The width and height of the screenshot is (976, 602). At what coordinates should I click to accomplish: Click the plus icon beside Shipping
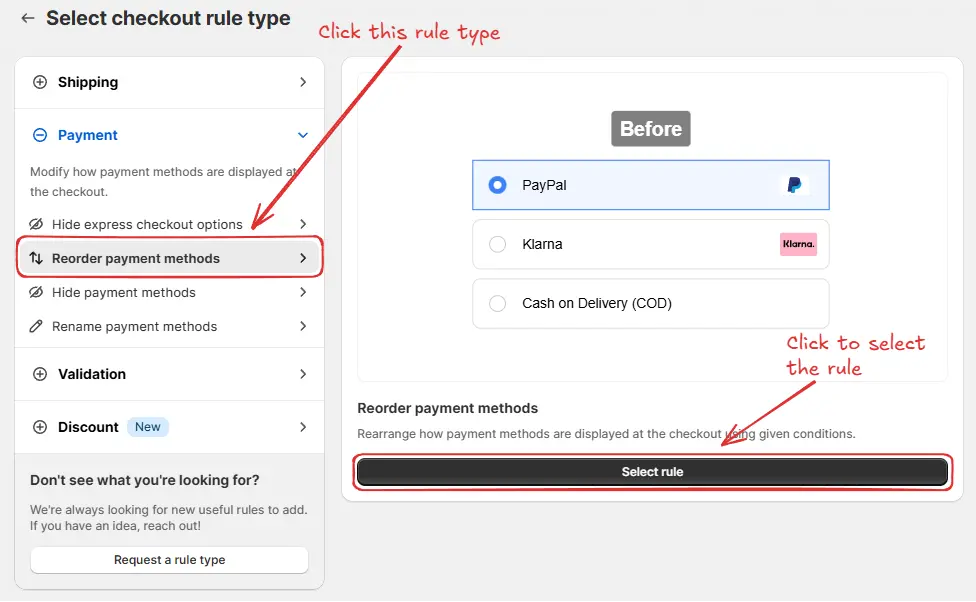point(38,81)
